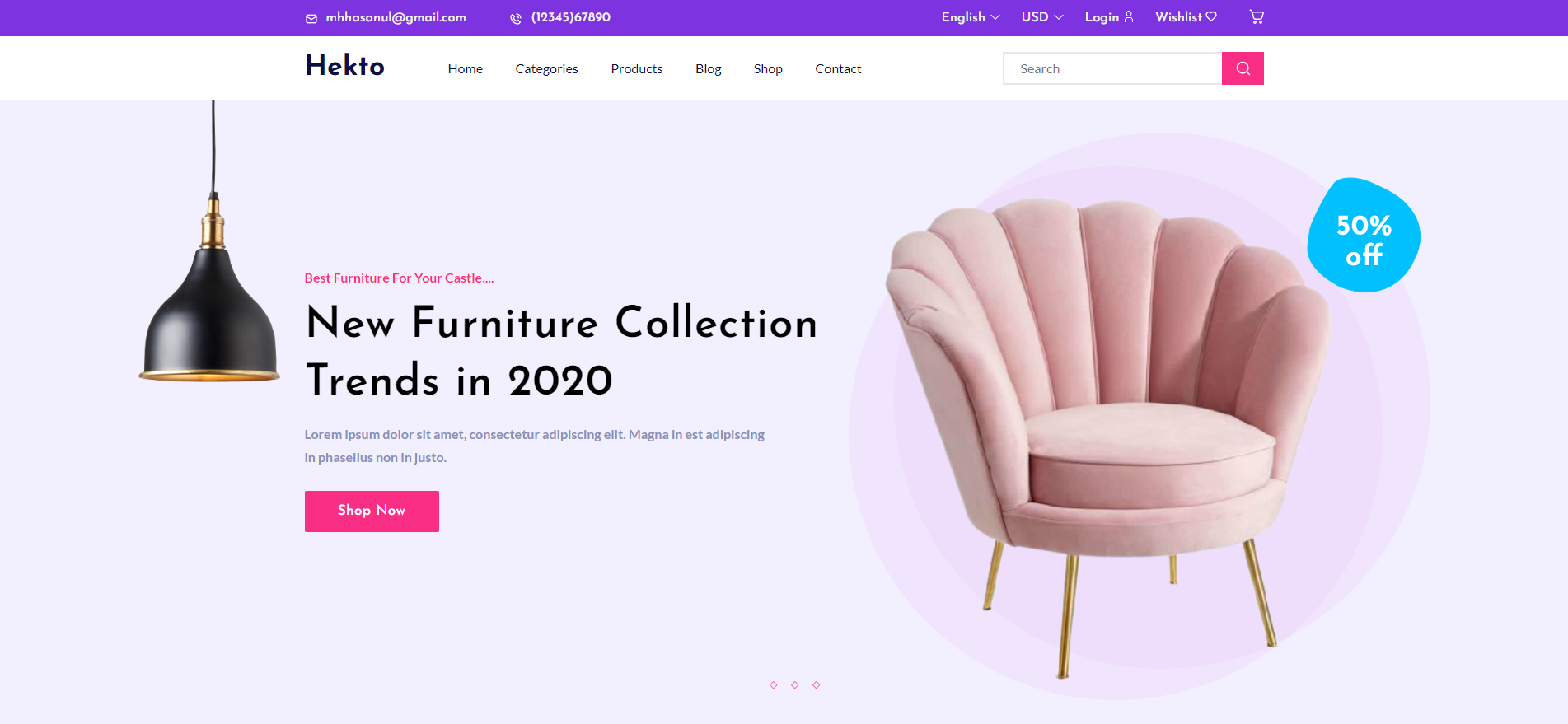The height and width of the screenshot is (724, 1568).
Task: Click into the Search input field
Action: click(1112, 68)
